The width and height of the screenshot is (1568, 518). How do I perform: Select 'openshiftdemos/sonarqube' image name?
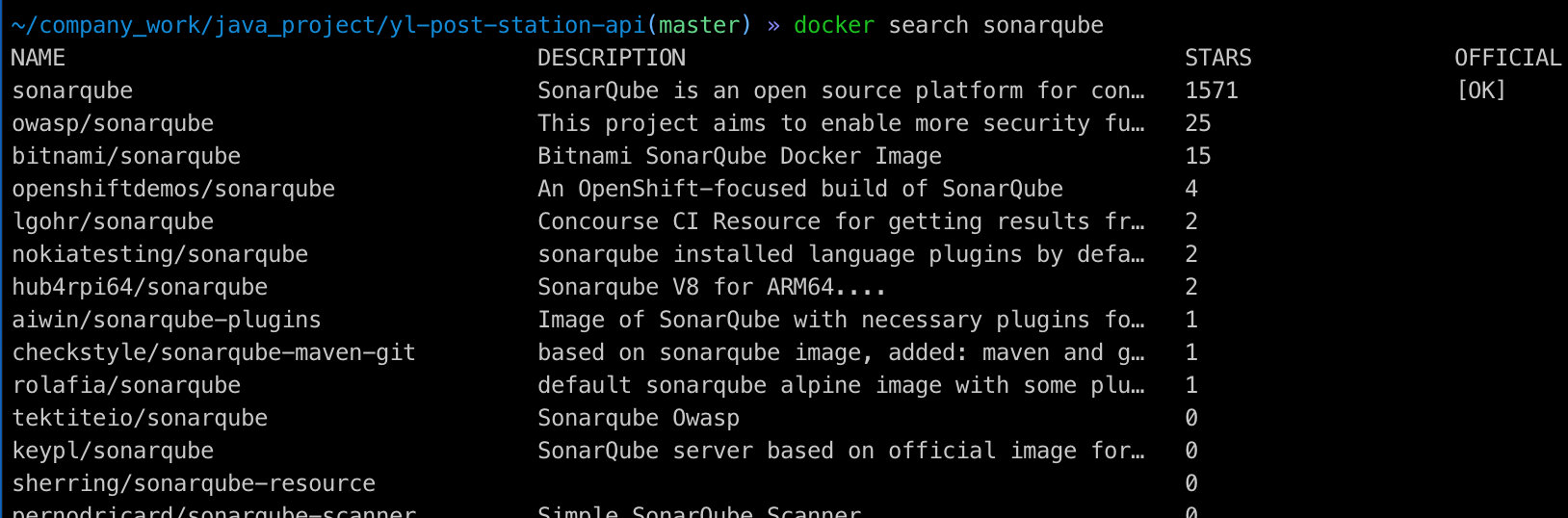coord(173,190)
